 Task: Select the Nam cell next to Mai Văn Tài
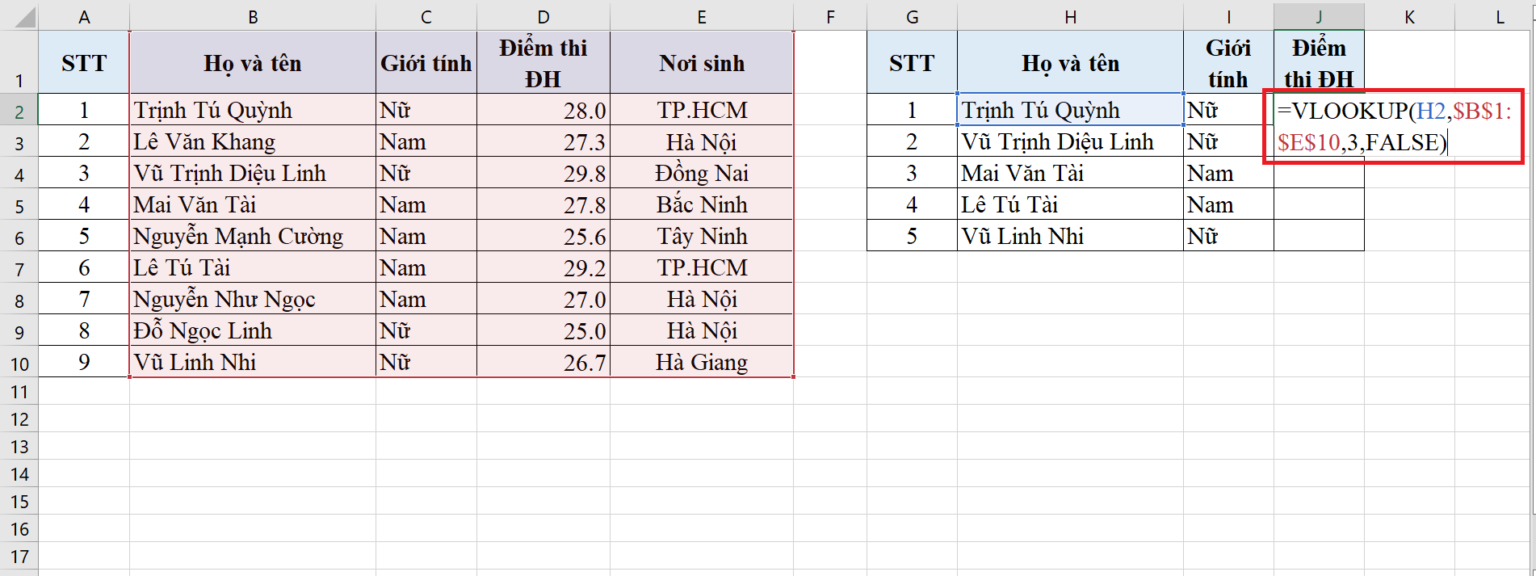(1229, 172)
